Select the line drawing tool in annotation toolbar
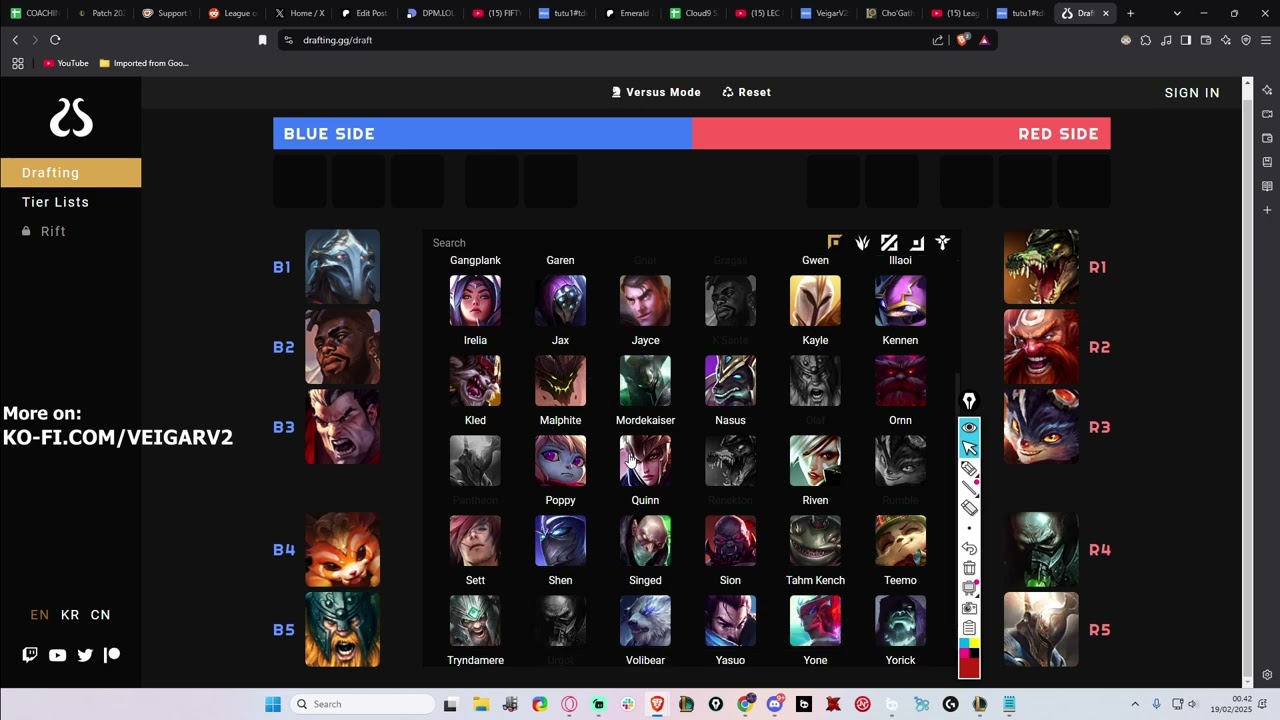1280x720 pixels. pyautogui.click(x=969, y=488)
